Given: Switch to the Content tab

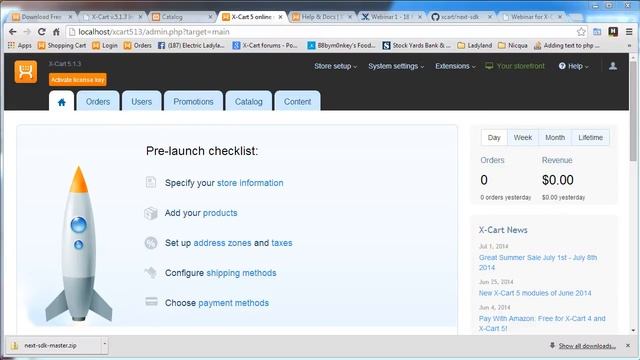Looking at the screenshot, I should click(298, 102).
